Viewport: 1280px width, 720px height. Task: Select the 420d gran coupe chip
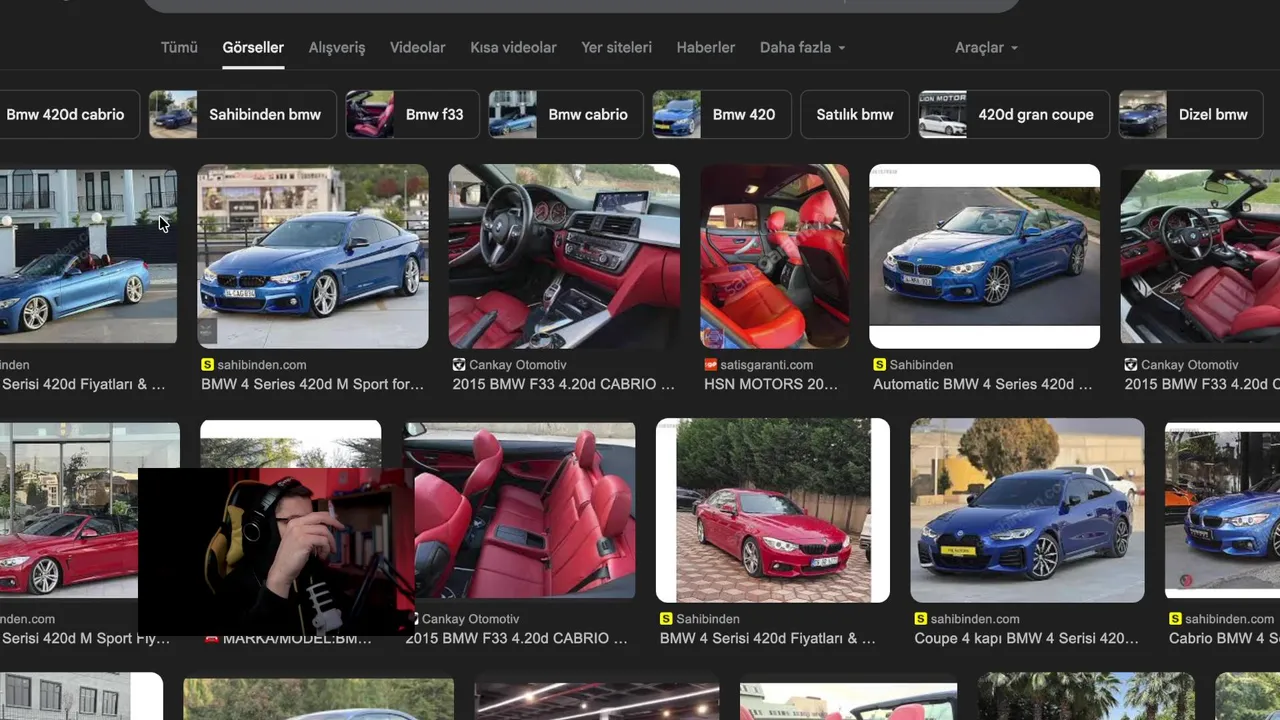coord(1014,114)
